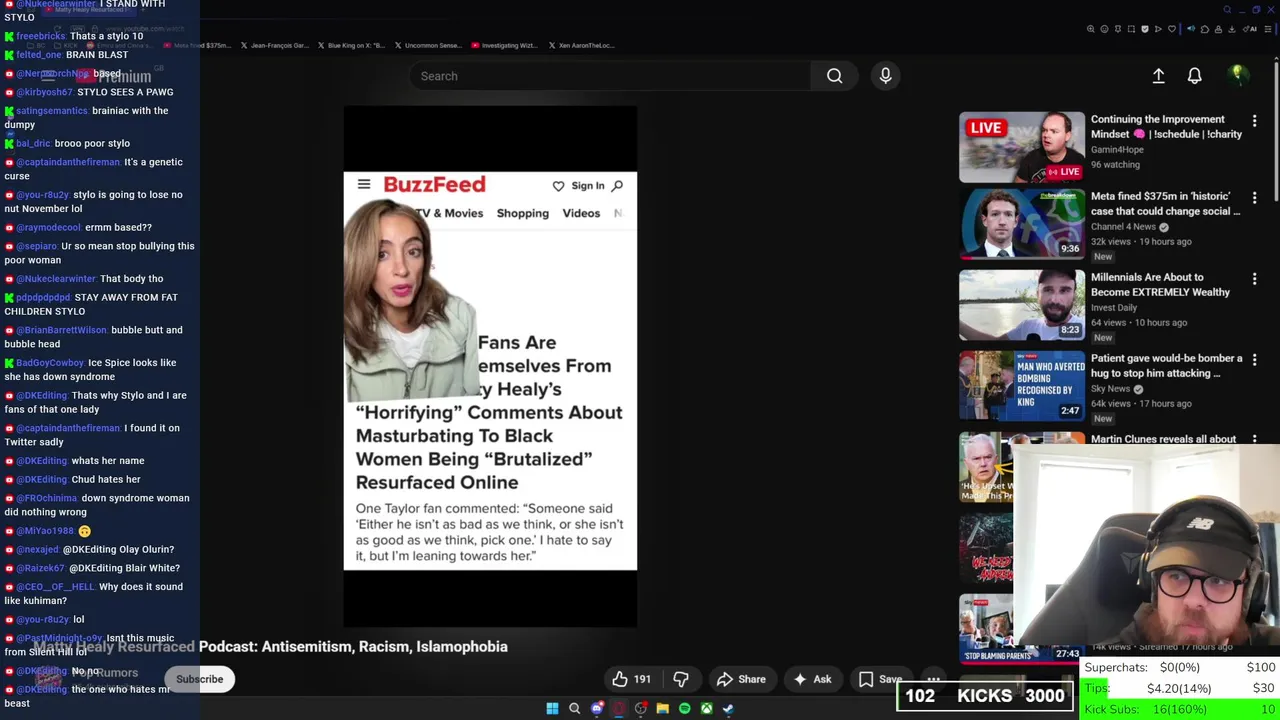
Task: Switch to Jean-François Gar... browser tab
Action: tap(275, 45)
